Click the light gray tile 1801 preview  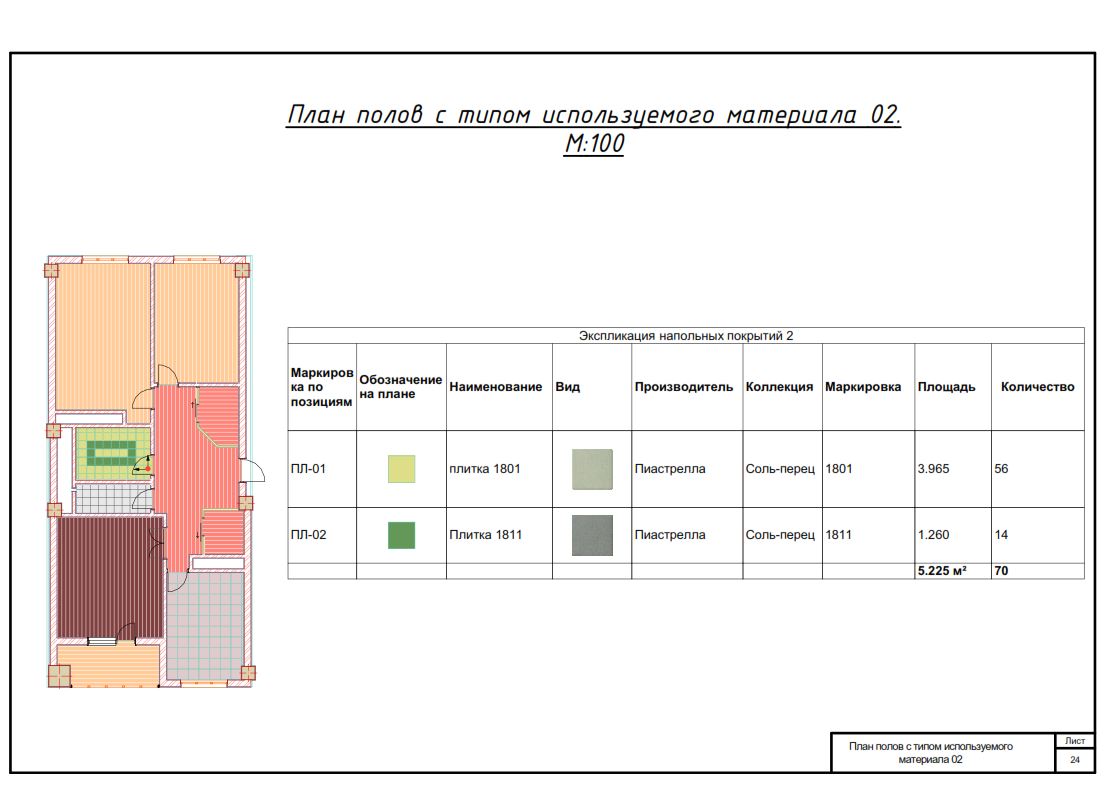(592, 469)
